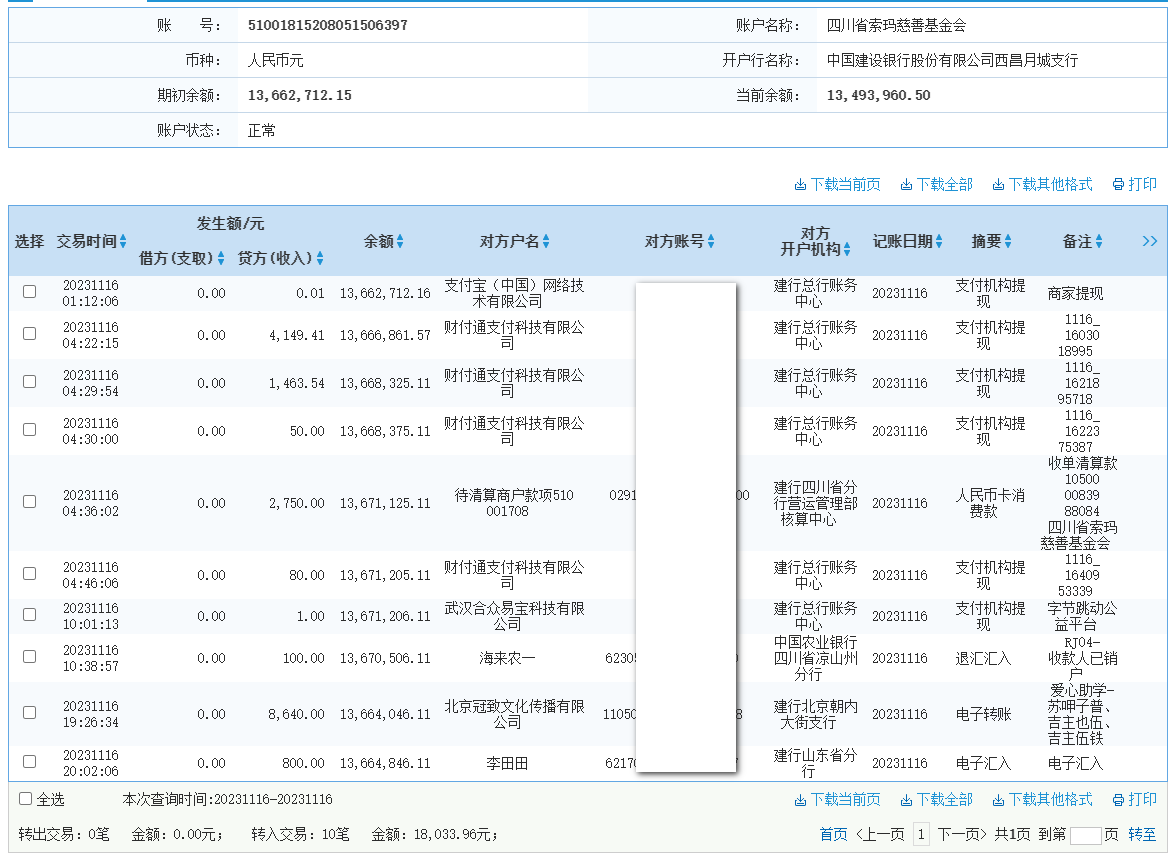Click top 打印 link
The width and height of the screenshot is (1176, 859).
coord(1142,185)
